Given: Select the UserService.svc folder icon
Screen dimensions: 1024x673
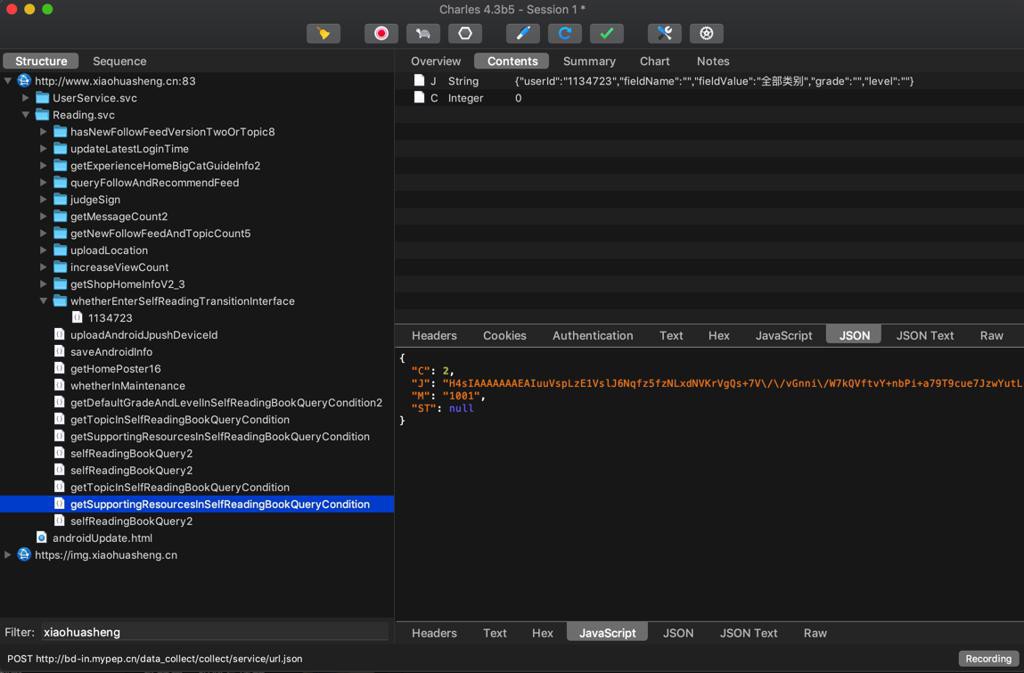Looking at the screenshot, I should coord(42,98).
